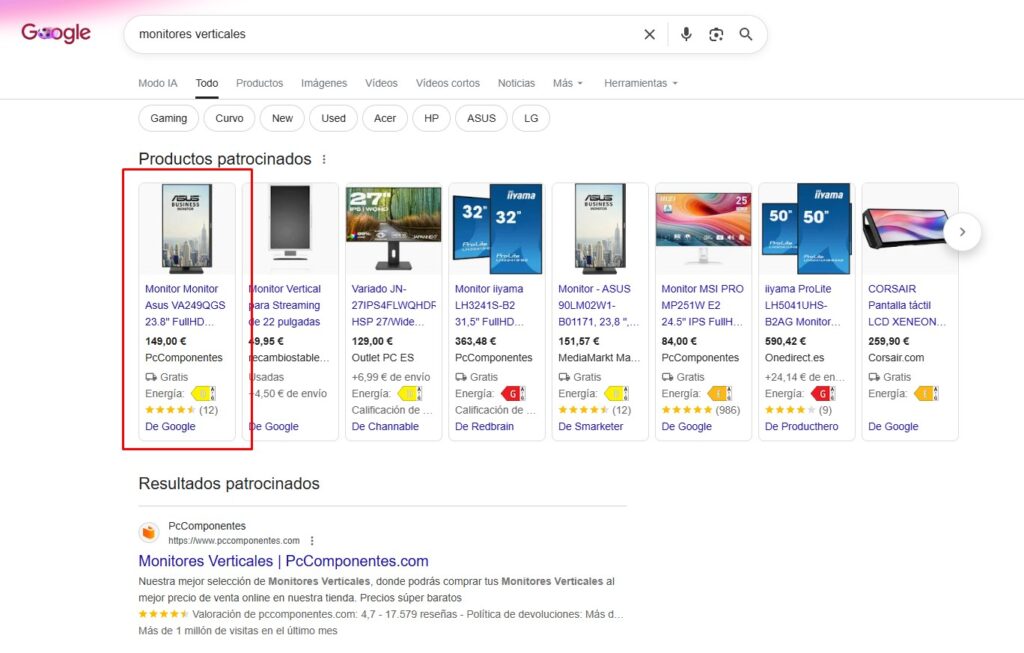
Task: Apply the Acer filter chip
Action: (x=385, y=118)
